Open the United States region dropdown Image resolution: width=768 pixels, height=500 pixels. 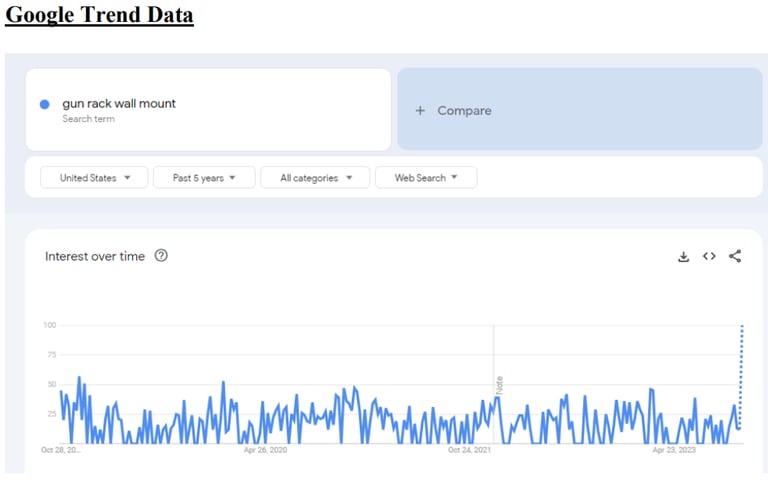(94, 178)
